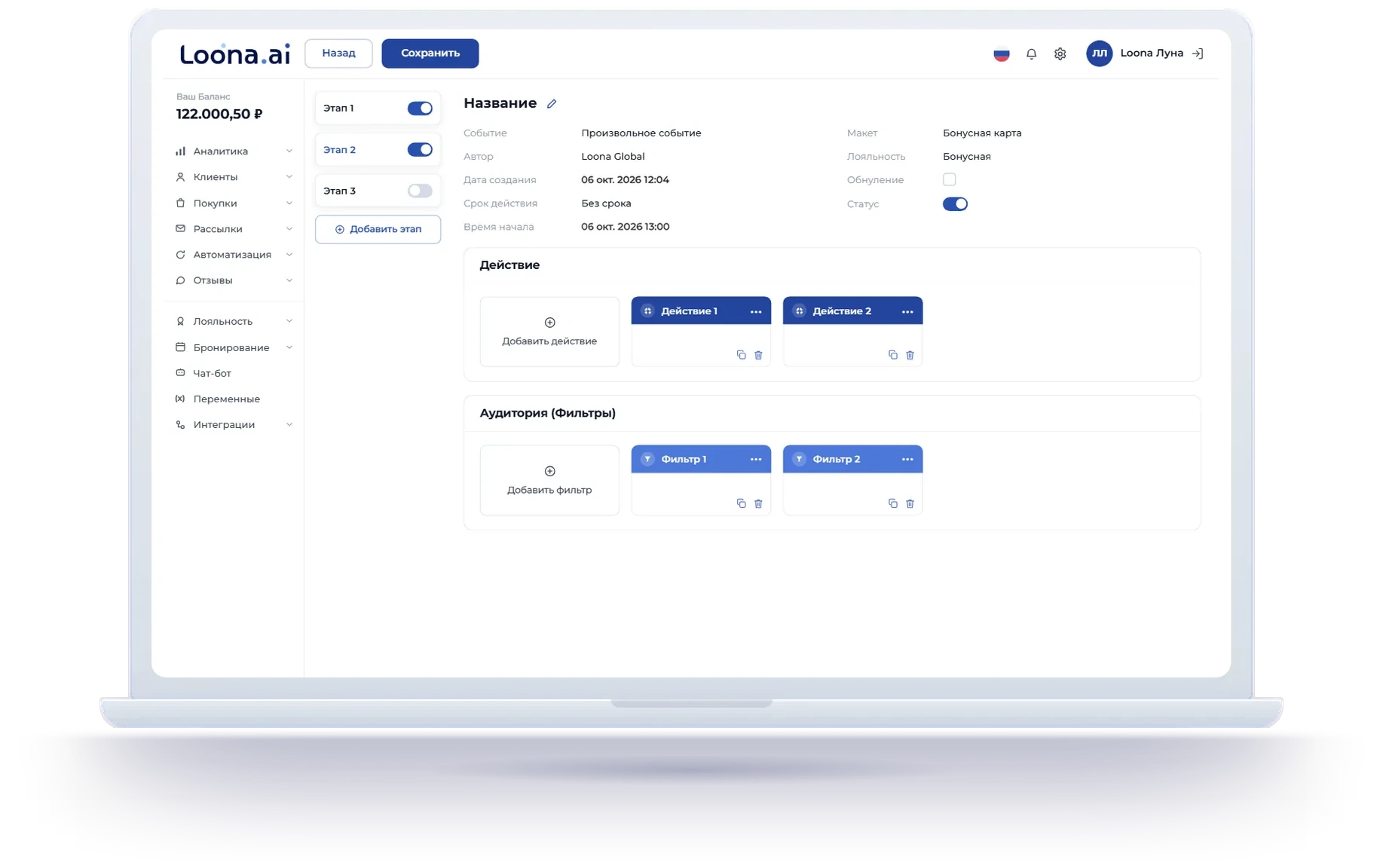
Task: Expand the Интеграции sidebar item
Action: click(x=234, y=425)
